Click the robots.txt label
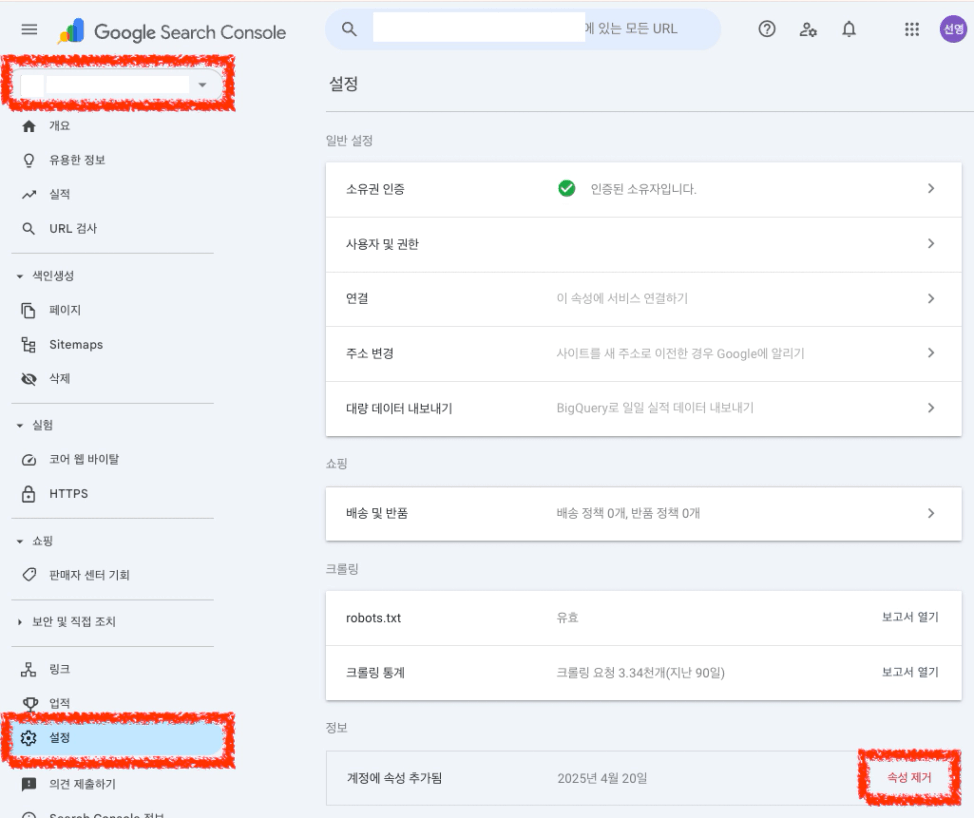This screenshot has height=818, width=974. click(x=373, y=618)
